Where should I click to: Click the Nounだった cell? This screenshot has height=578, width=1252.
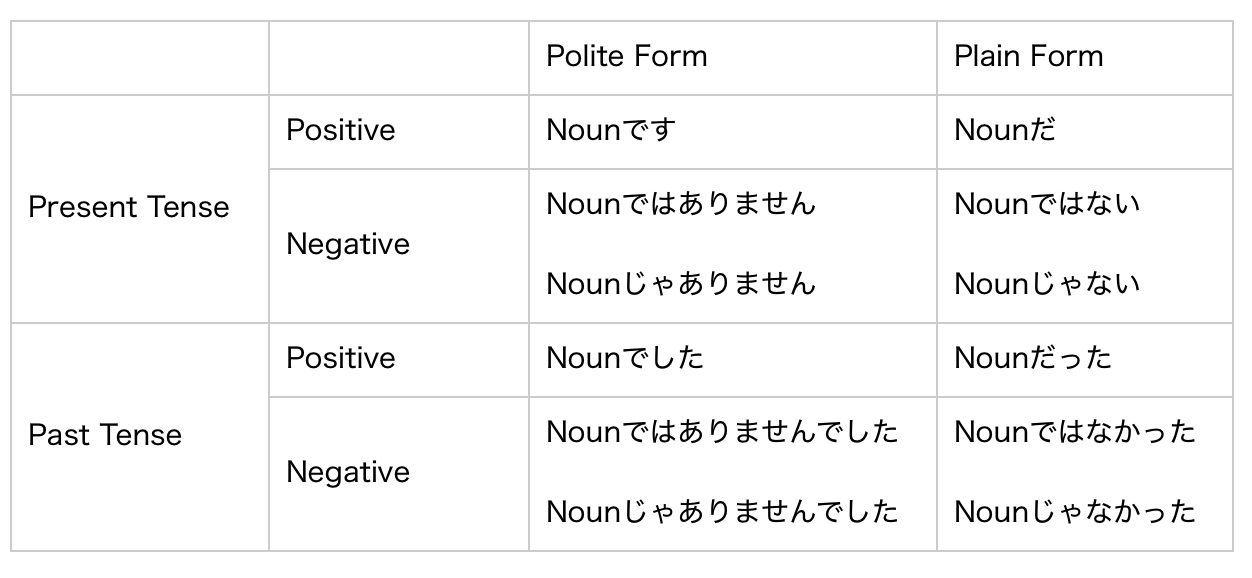coord(1033,359)
